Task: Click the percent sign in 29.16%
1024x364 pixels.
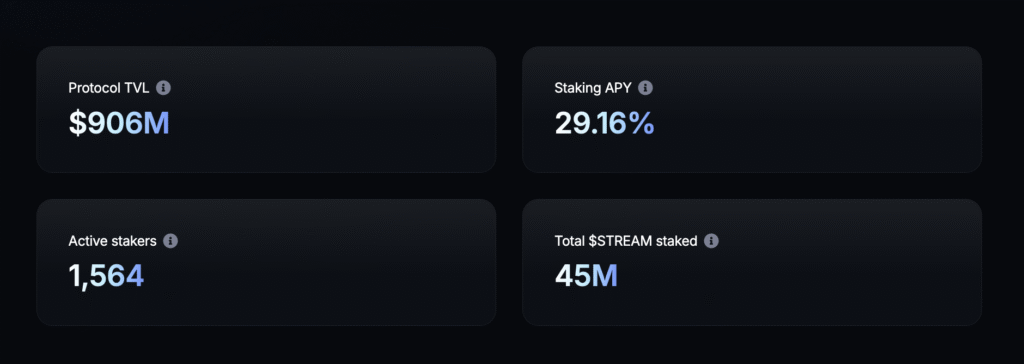Action: (642, 124)
